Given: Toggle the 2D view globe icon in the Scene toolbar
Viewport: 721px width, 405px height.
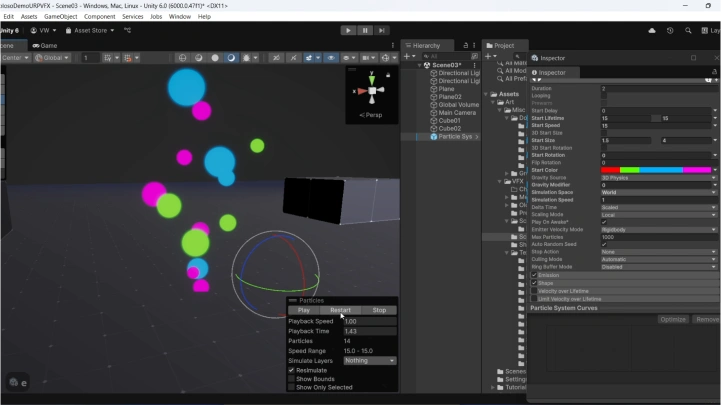Looking at the screenshot, I should point(183,57).
